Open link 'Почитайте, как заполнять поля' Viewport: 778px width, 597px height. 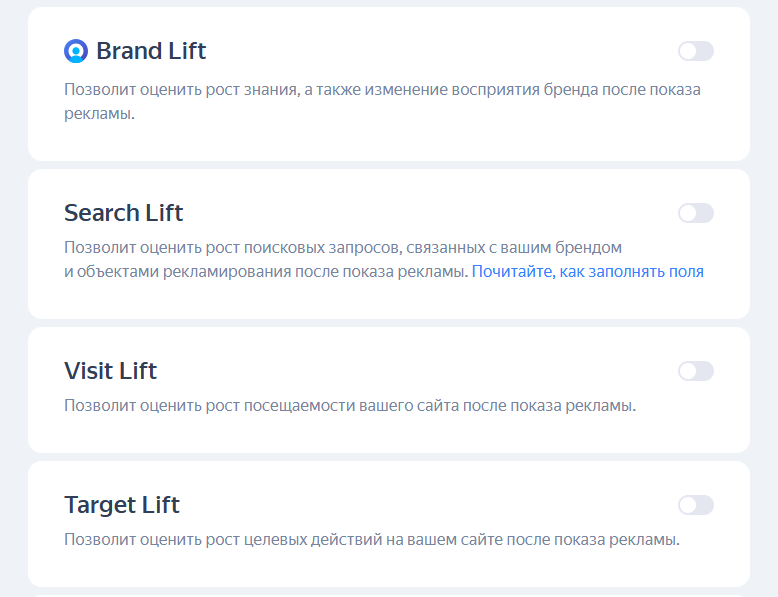[x=587, y=271]
